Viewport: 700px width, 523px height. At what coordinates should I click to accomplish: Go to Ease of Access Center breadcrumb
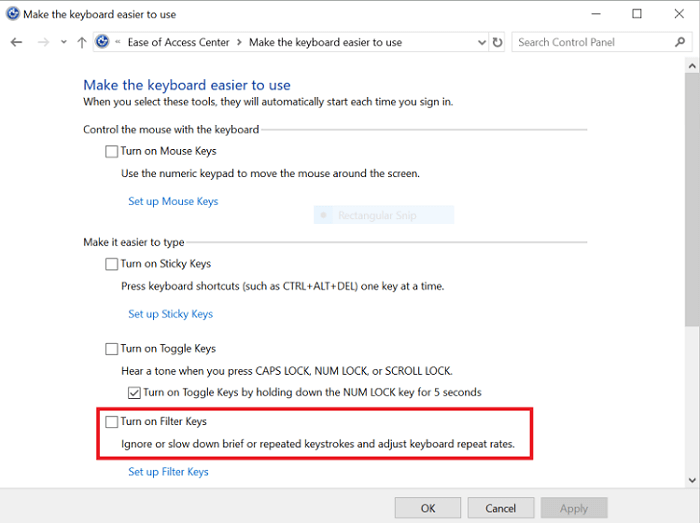click(178, 42)
